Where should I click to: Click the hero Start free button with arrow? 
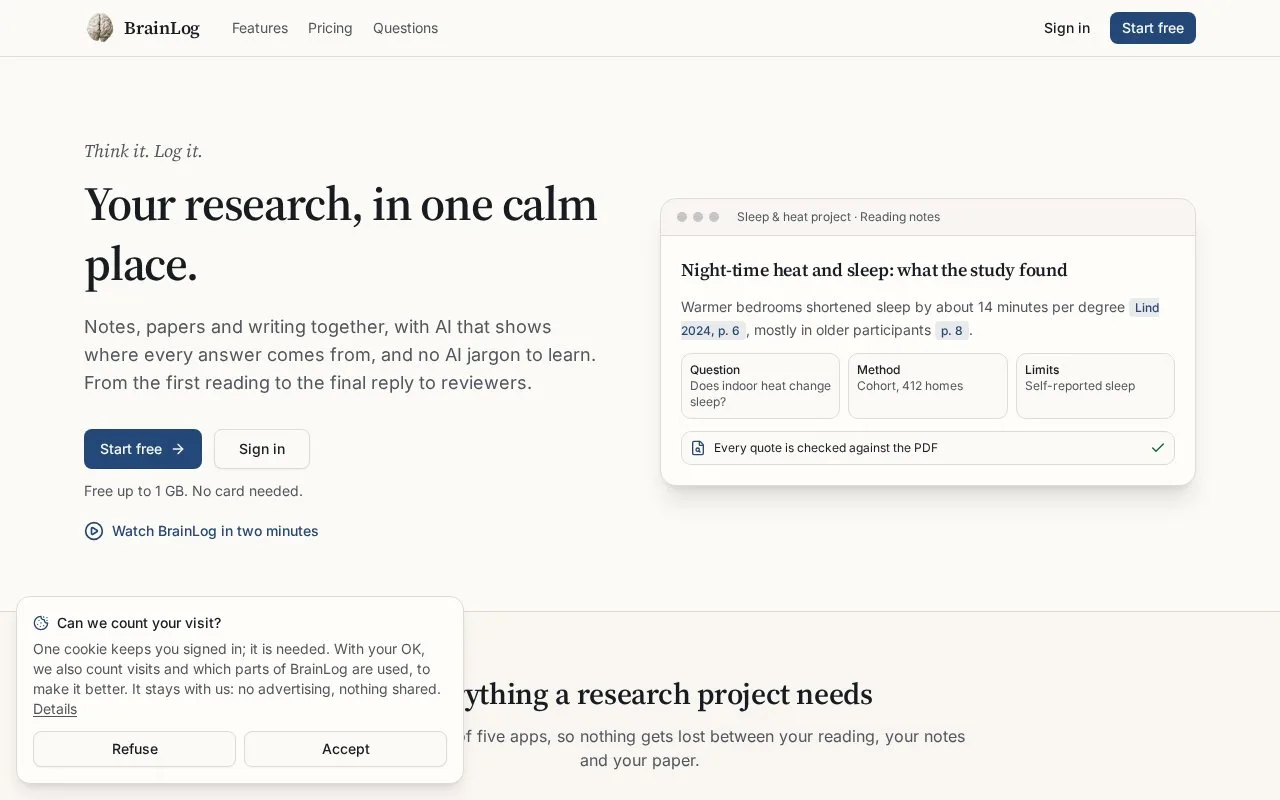pyautogui.click(x=143, y=449)
